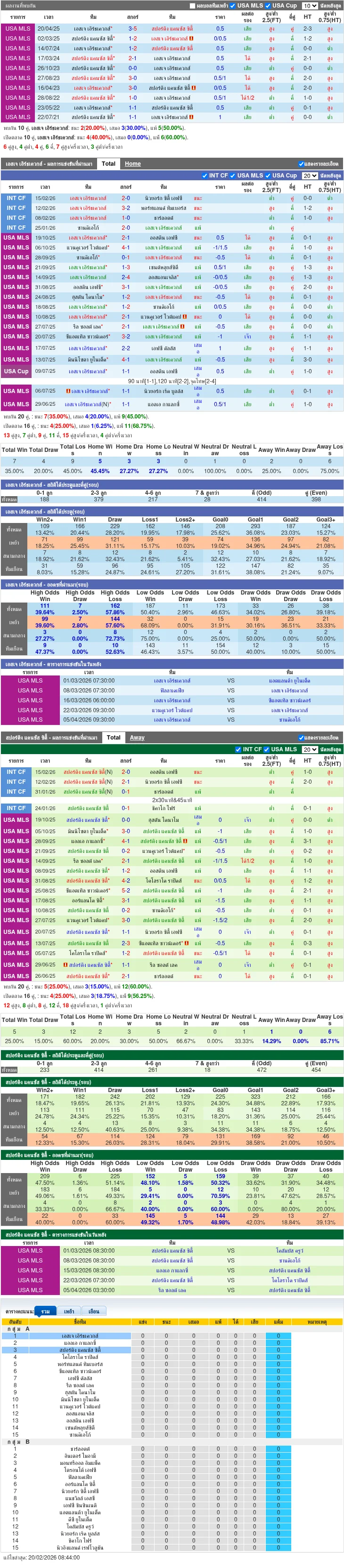
Task: Click red card icon in 22/07/21 head-to-head row
Action: tap(192, 117)
